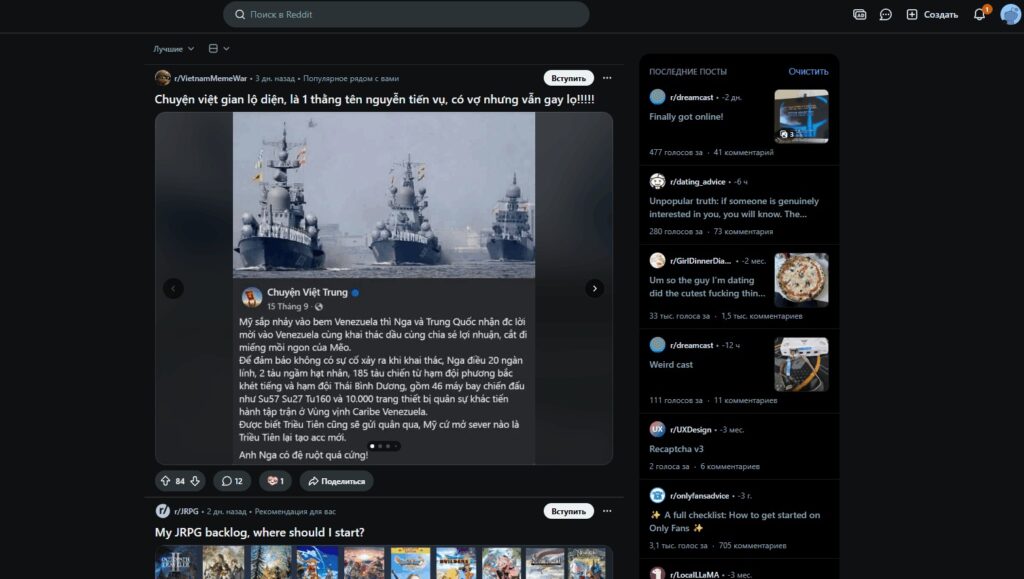This screenshot has width=1024, height=579.
Task: Click '73 комментария' text
Action: click(x=743, y=232)
